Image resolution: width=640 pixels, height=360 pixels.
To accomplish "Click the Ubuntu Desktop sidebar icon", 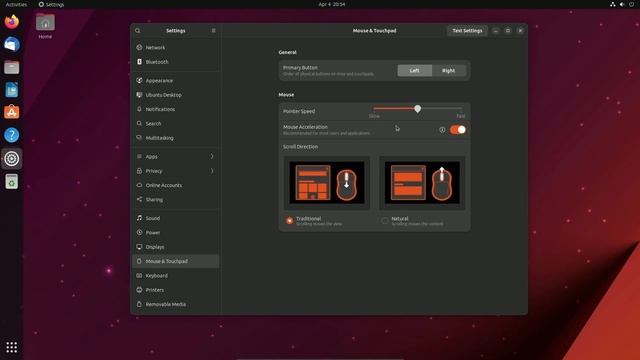I will click(139, 95).
